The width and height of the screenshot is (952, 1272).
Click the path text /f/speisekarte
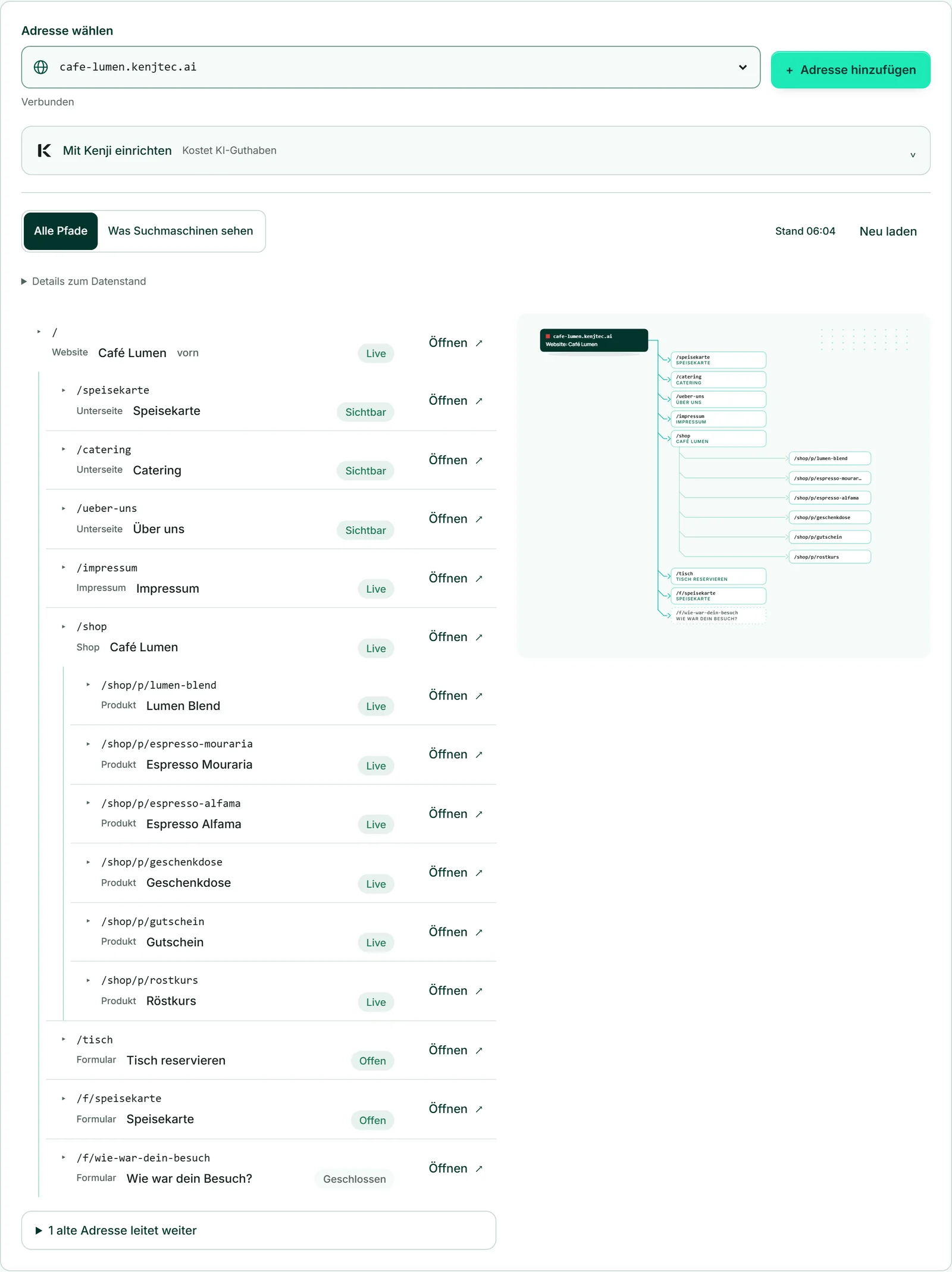coord(119,1099)
